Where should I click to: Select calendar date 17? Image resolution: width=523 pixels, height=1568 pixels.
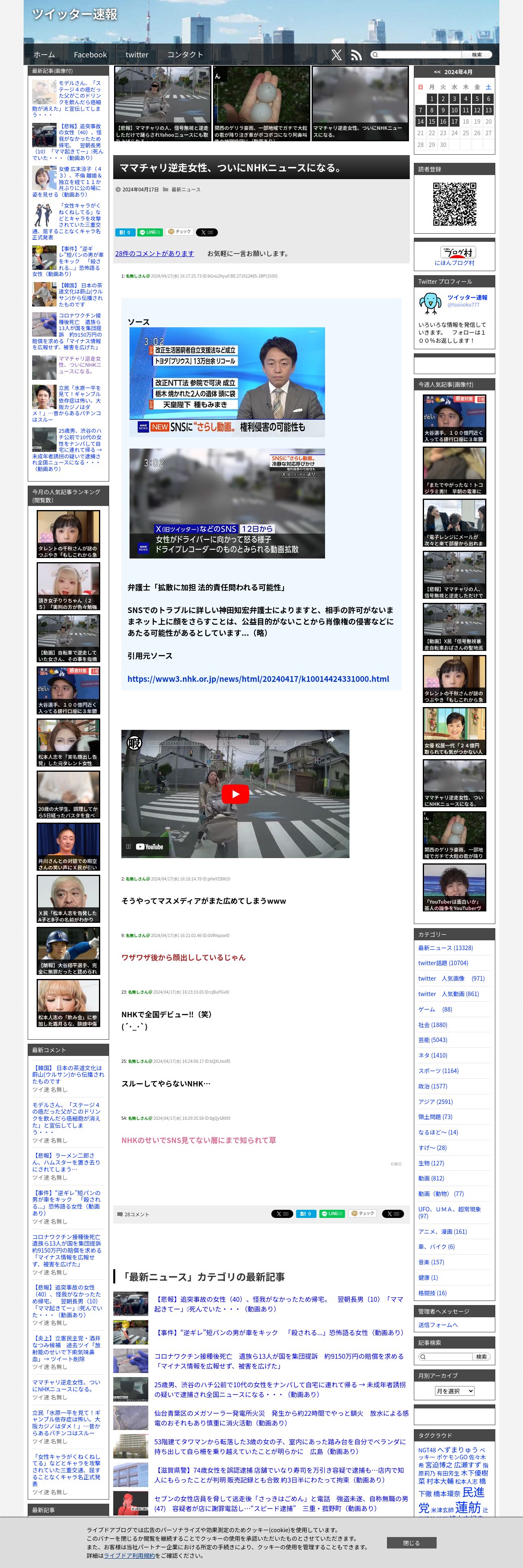(454, 122)
